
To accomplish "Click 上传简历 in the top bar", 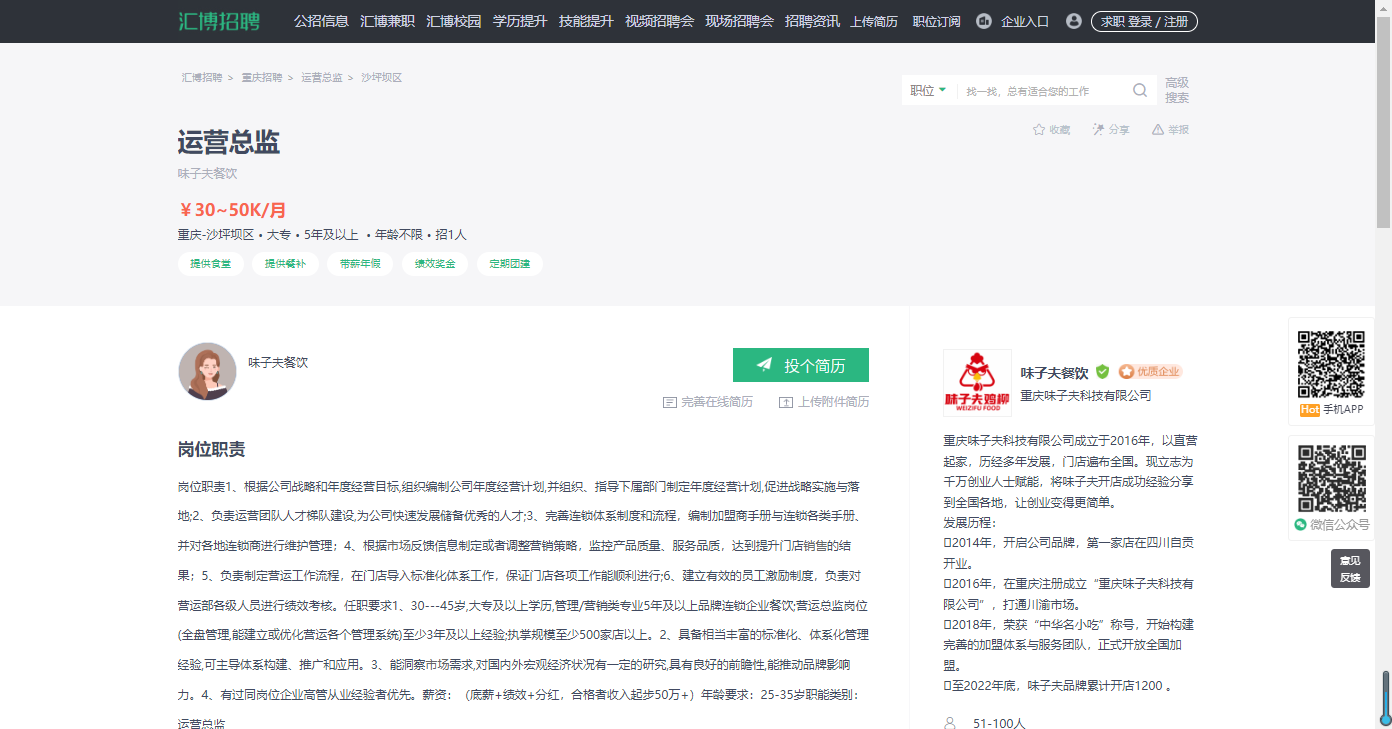I will (x=874, y=21).
